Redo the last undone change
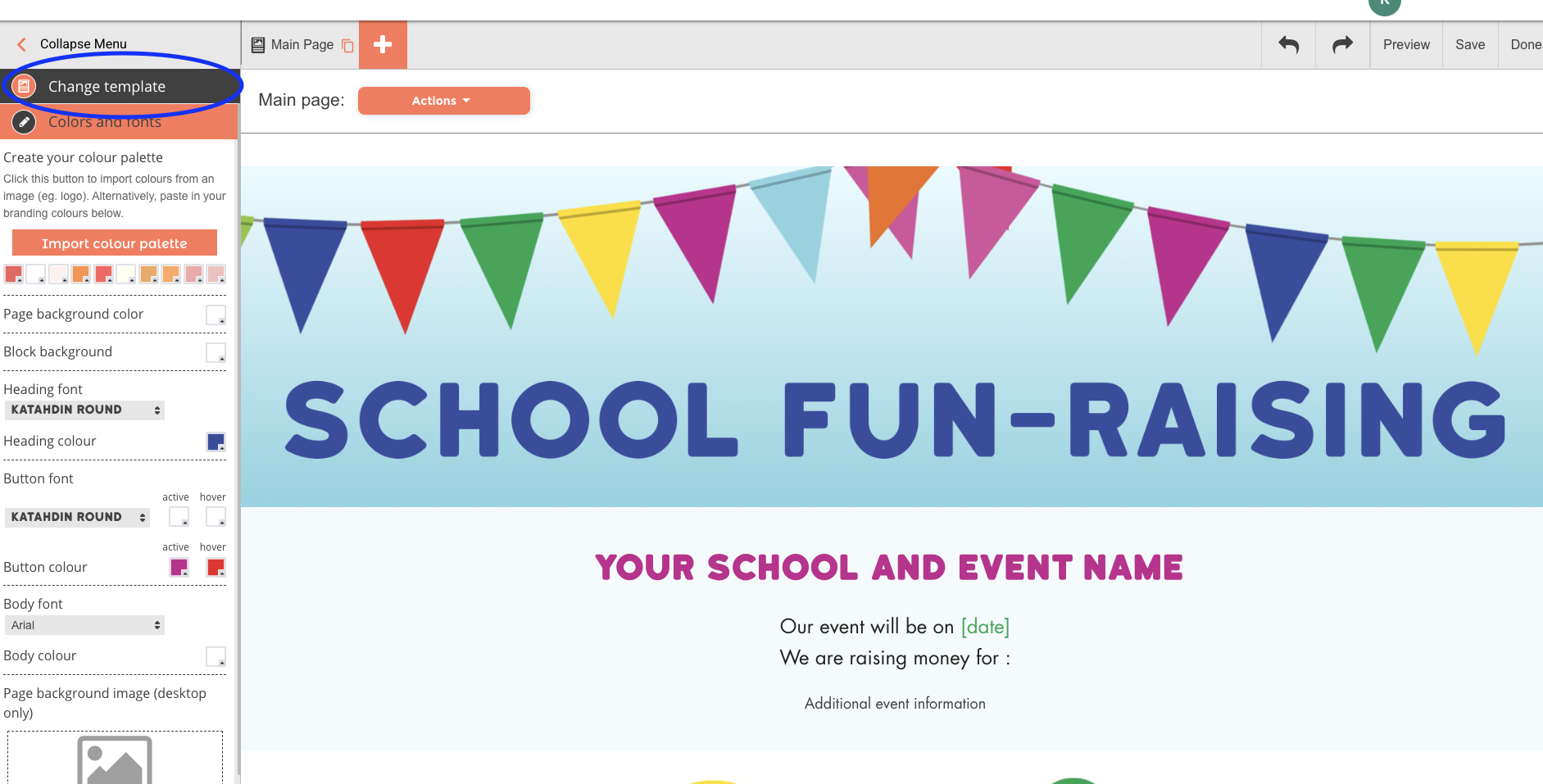This screenshot has width=1543, height=784. (x=1342, y=45)
